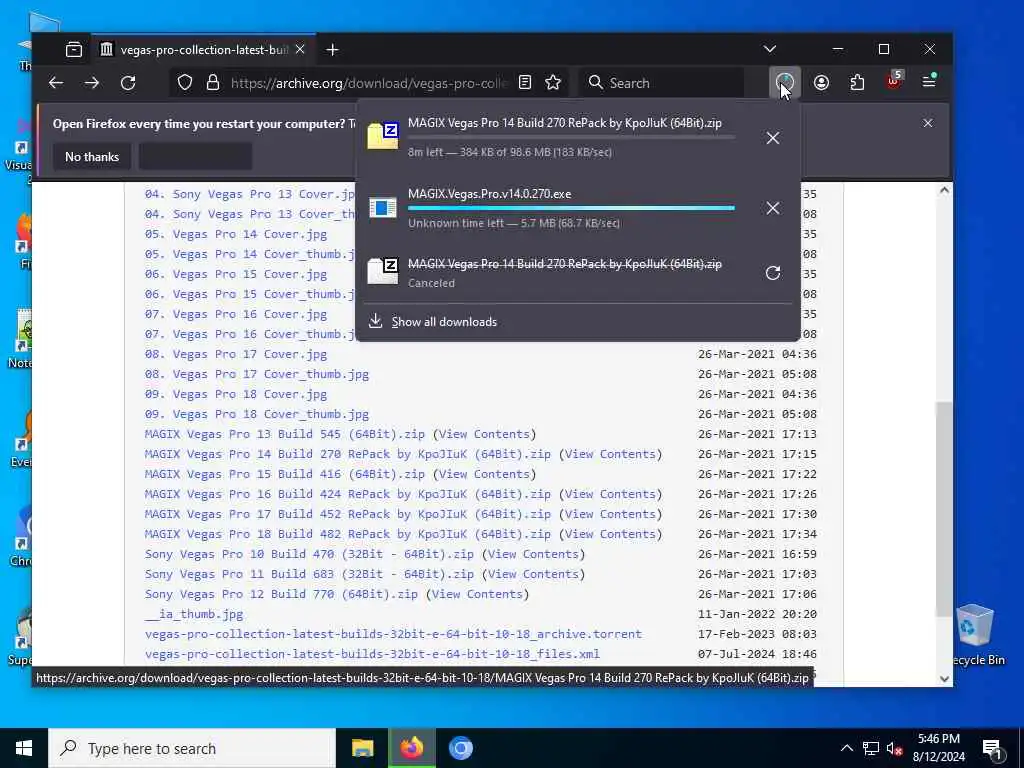Viewport: 1024px width, 768px height.
Task: Click the Type here to search box
Action: [192, 748]
